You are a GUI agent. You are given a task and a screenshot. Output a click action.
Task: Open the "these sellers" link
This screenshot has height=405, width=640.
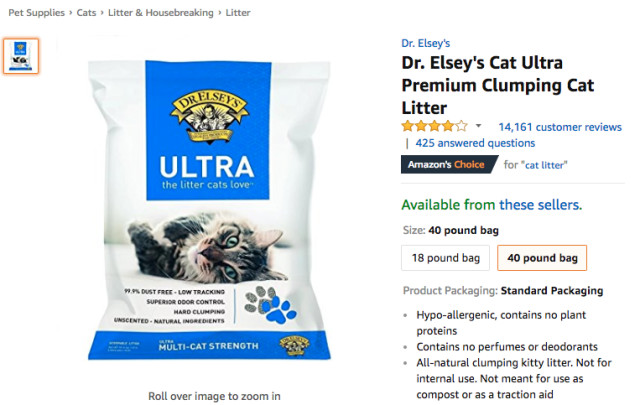(x=540, y=205)
